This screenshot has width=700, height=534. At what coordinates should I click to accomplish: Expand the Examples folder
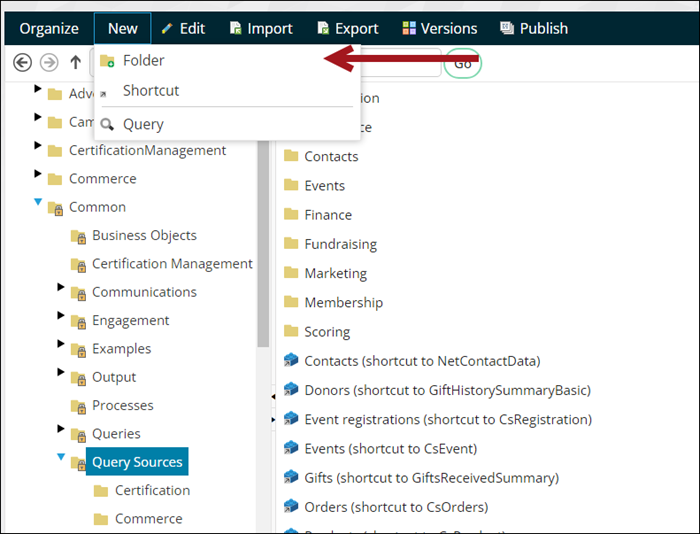(x=61, y=344)
